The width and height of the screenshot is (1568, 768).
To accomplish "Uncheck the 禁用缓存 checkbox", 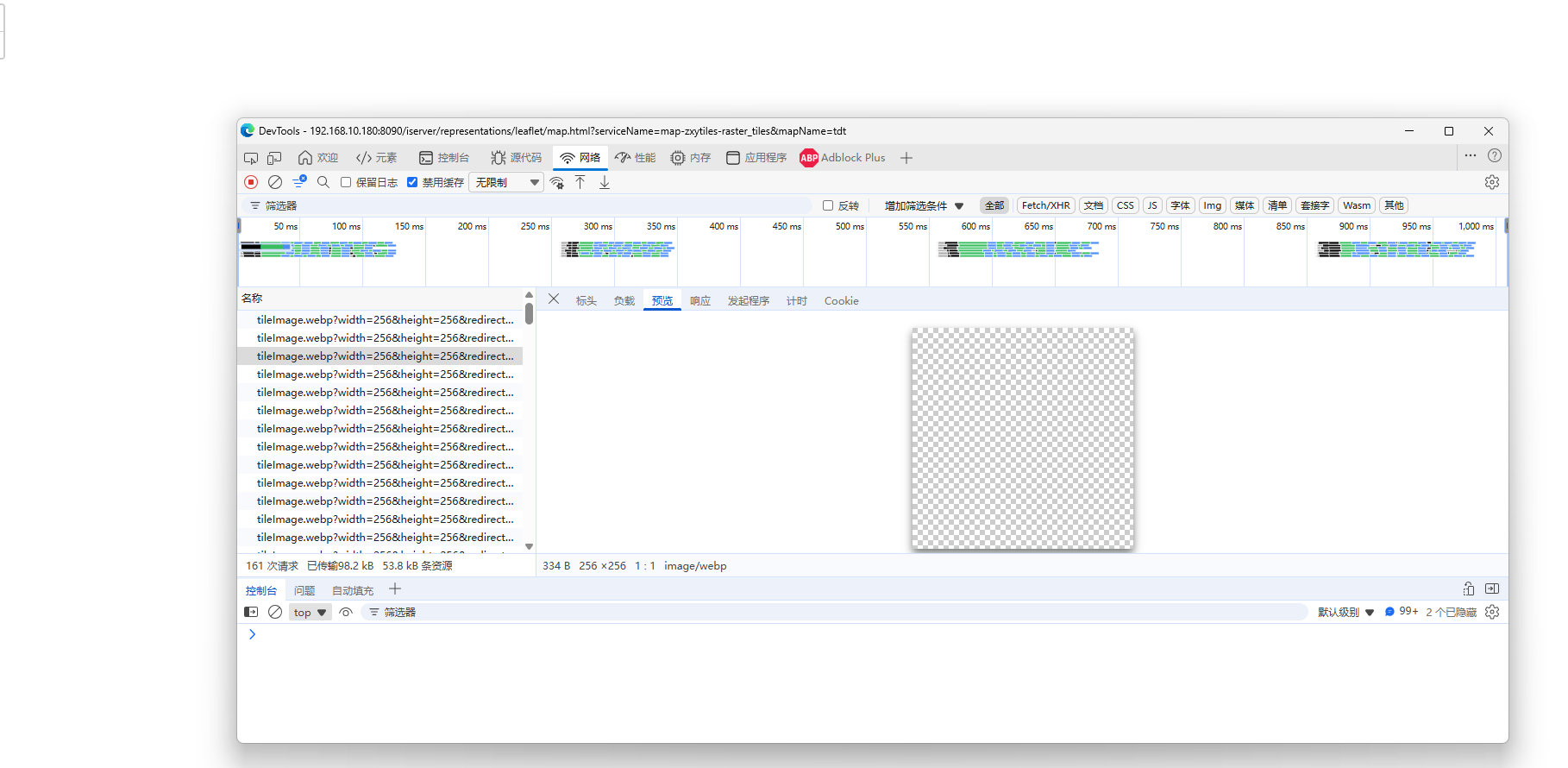I will pos(412,182).
